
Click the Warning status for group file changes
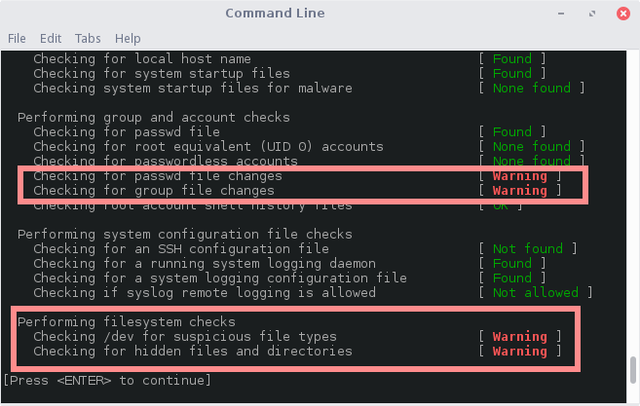tap(520, 190)
